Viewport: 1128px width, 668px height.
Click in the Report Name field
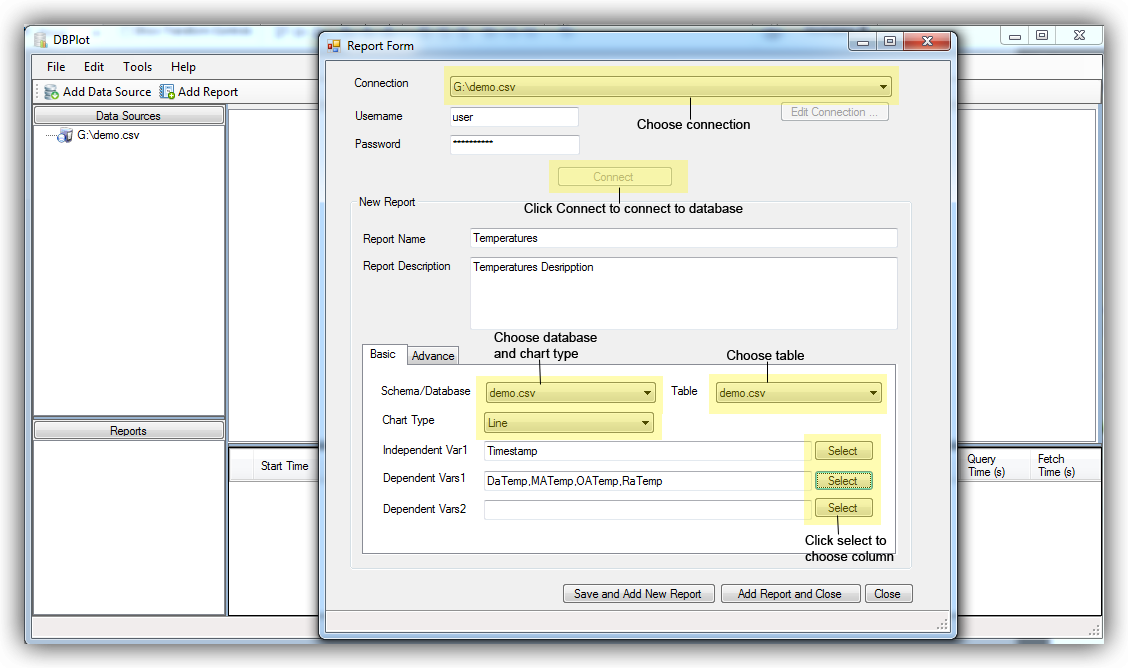pyautogui.click(x=683, y=239)
